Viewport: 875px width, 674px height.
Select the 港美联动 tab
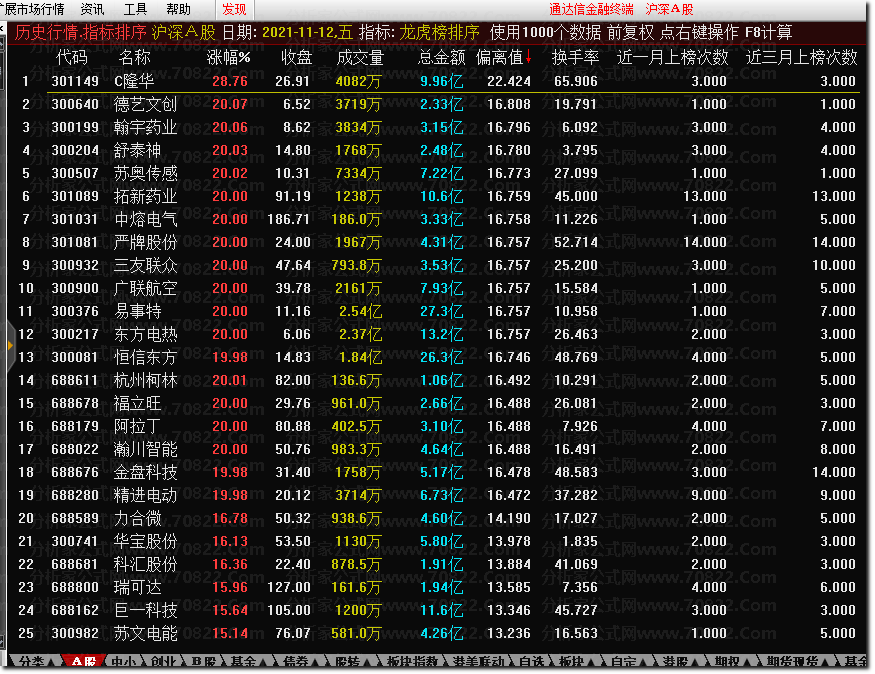[479, 662]
